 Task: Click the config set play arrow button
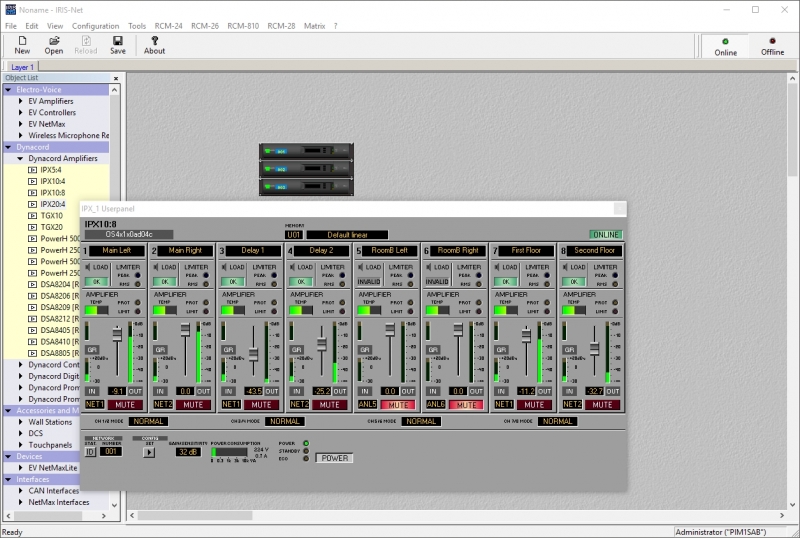click(x=149, y=452)
